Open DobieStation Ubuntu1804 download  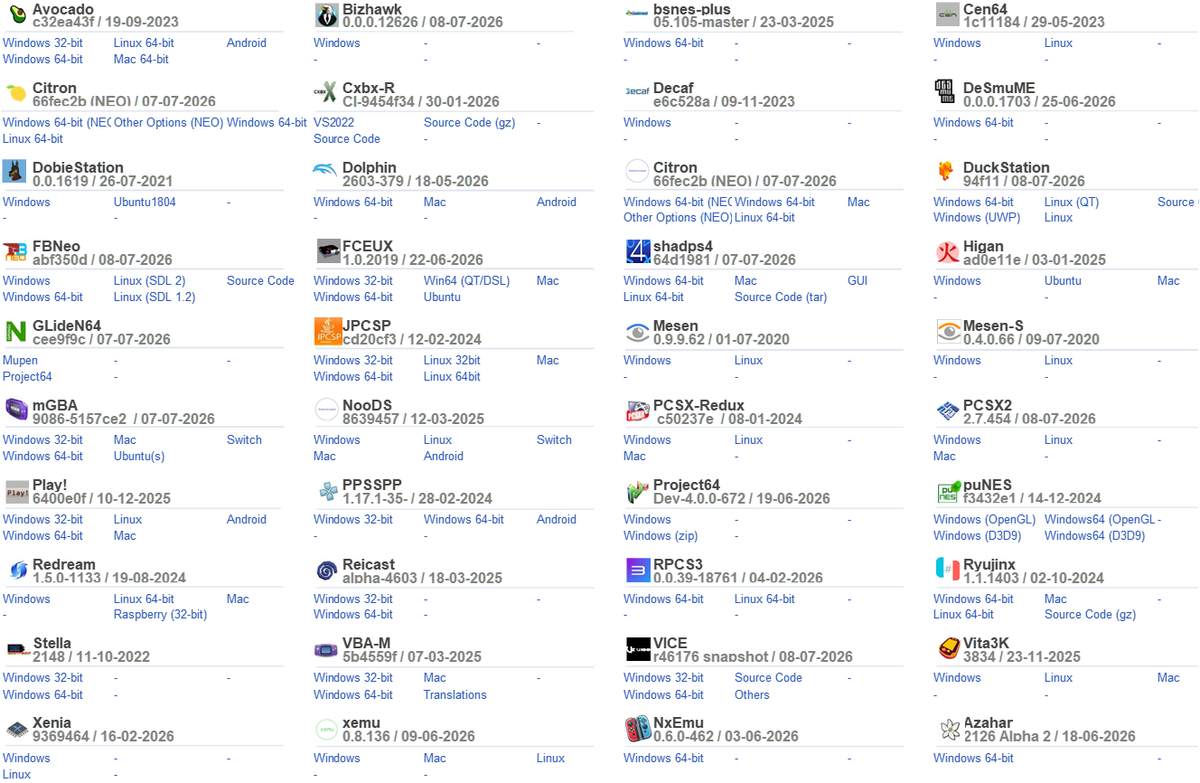click(x=145, y=202)
